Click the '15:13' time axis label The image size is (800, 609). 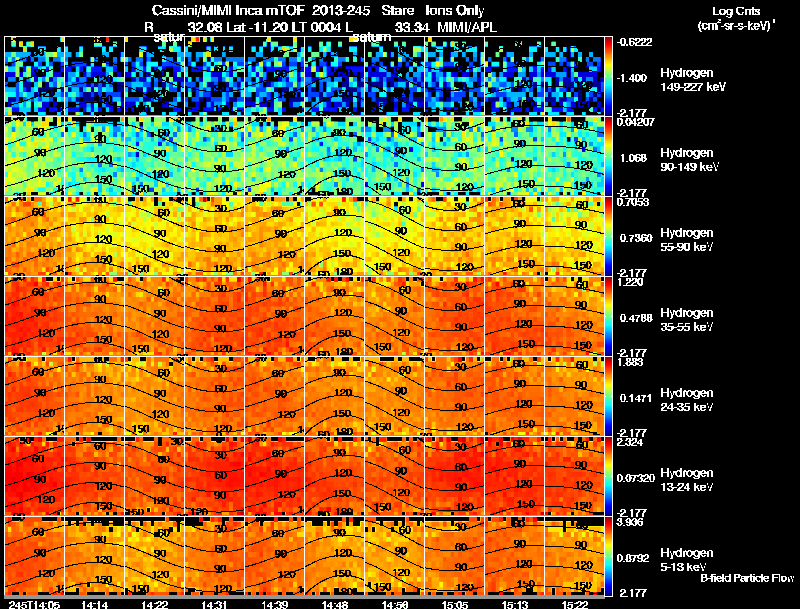[515, 604]
